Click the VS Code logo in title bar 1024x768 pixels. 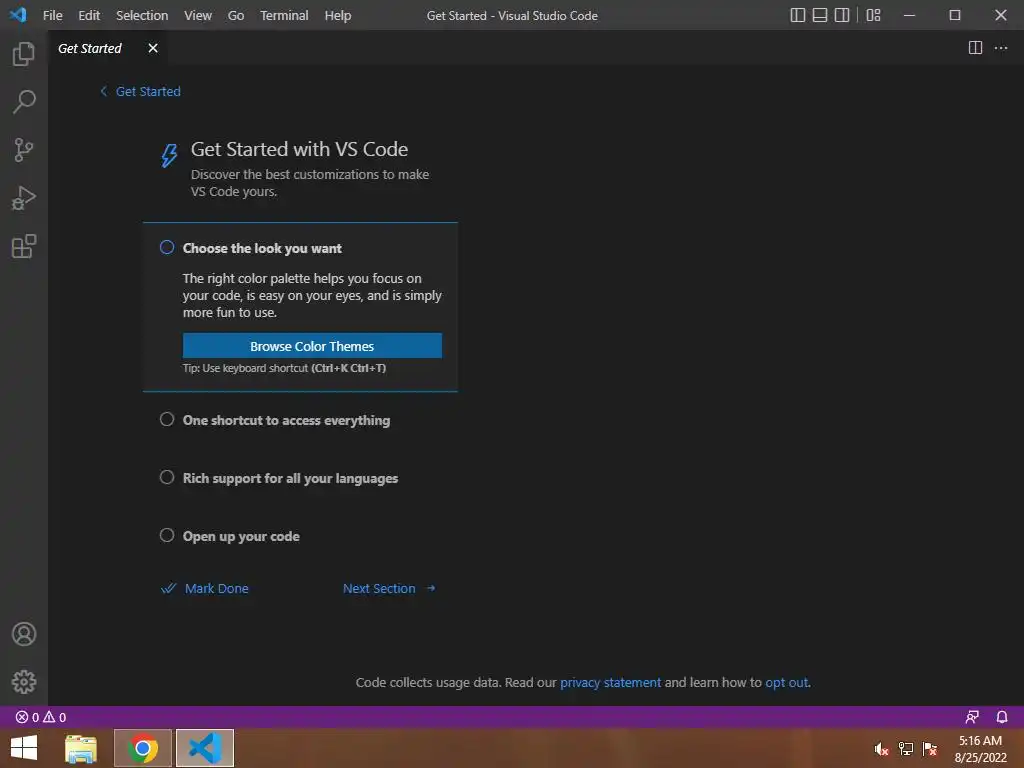point(18,15)
